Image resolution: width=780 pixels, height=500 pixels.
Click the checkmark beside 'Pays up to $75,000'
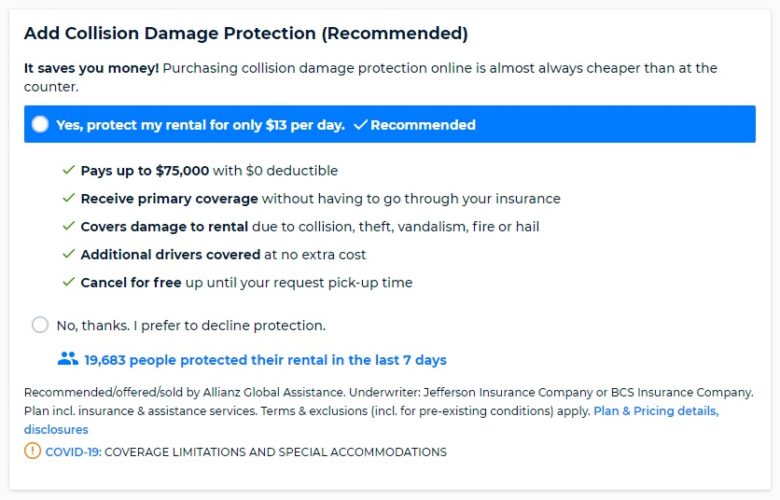coord(68,171)
